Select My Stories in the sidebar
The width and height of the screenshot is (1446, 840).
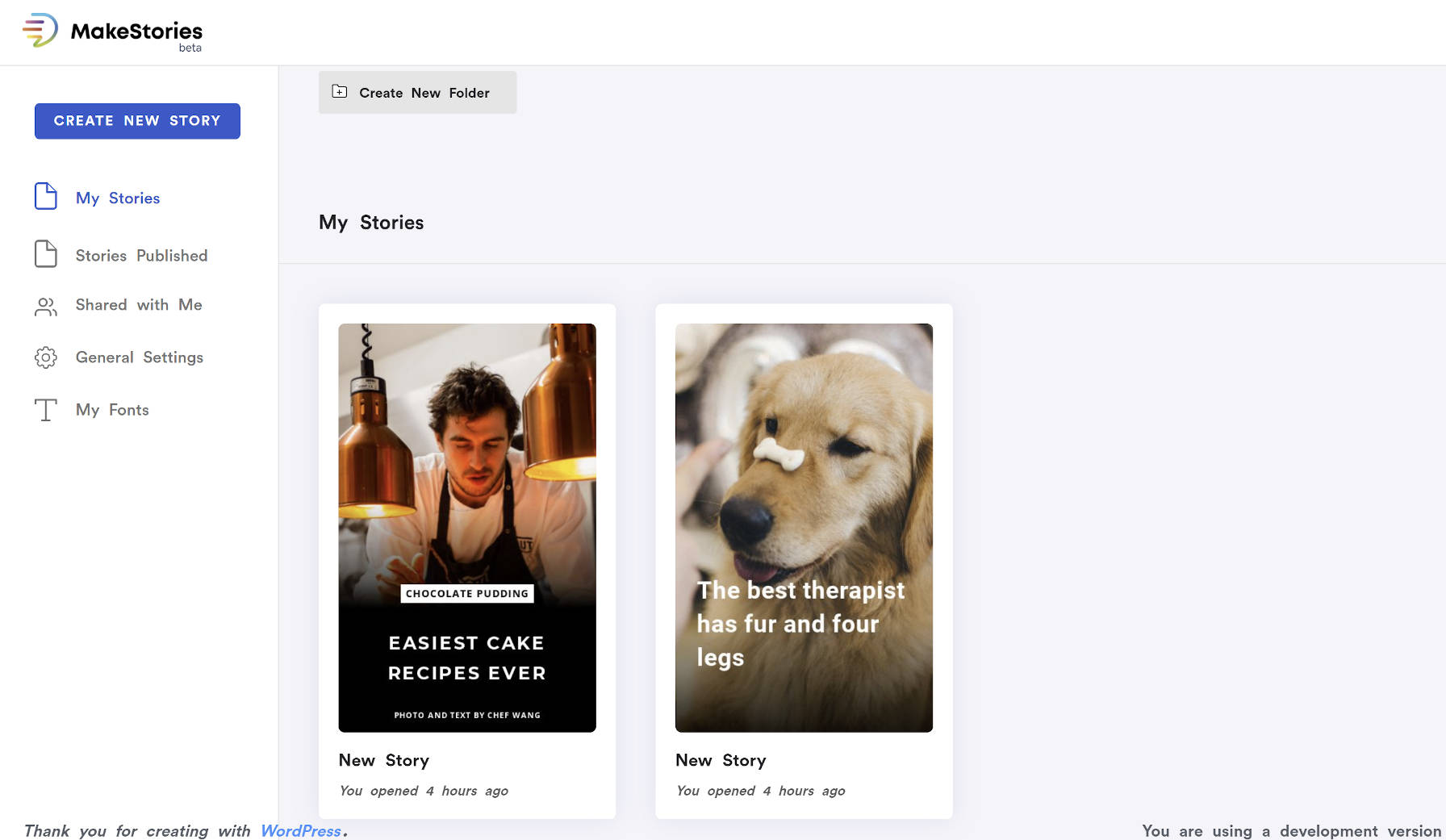click(x=118, y=198)
